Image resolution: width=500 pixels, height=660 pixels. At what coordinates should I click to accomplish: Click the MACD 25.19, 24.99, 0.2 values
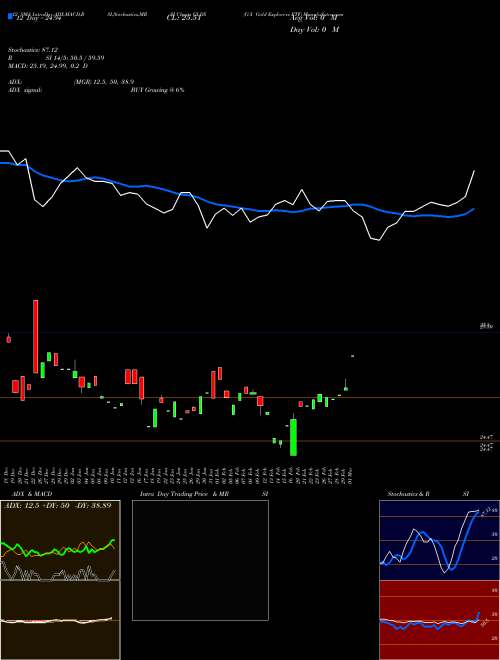pyautogui.click(x=48, y=66)
